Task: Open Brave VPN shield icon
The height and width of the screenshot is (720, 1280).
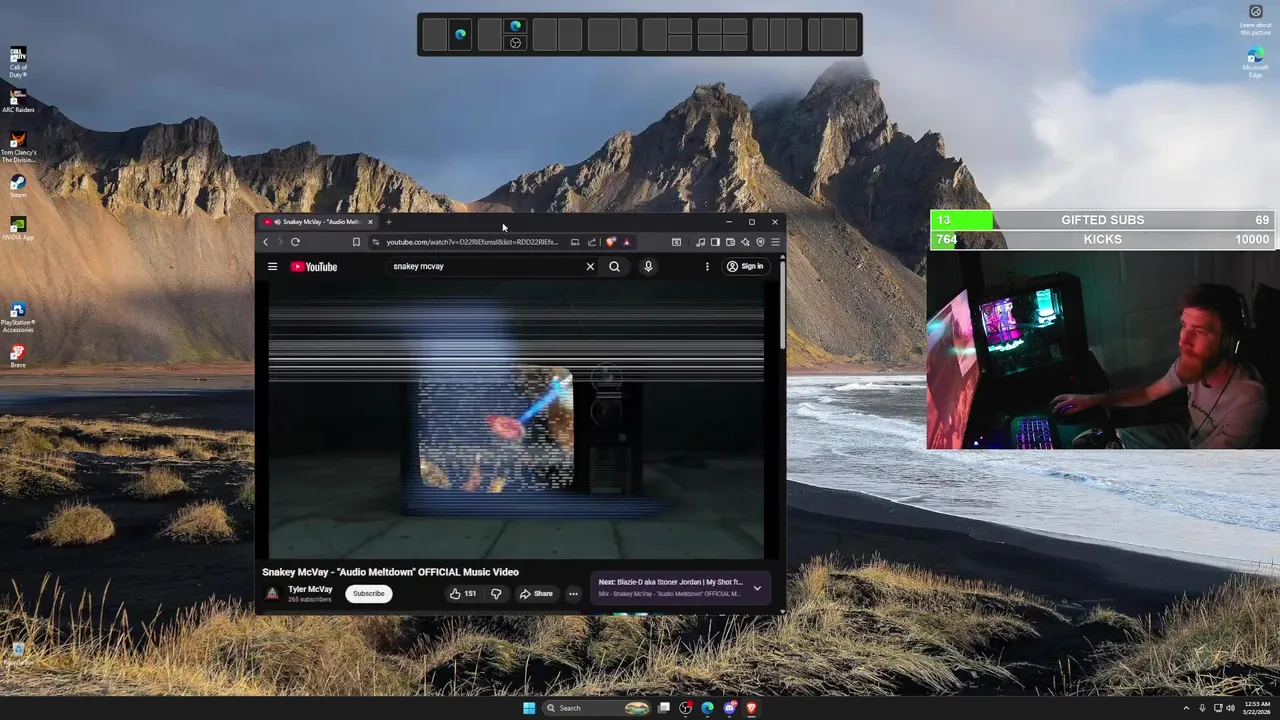Action: [x=760, y=242]
